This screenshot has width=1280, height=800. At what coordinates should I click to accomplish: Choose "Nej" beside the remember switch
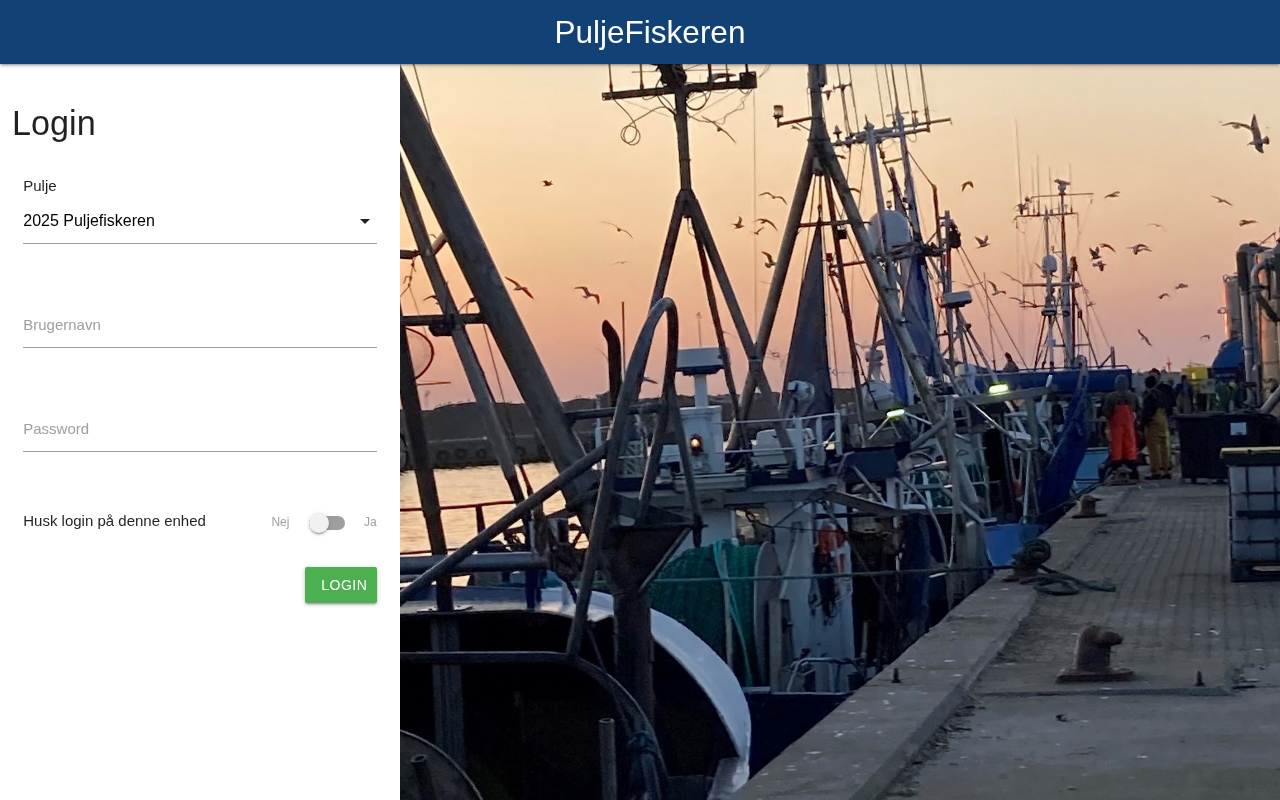pyautogui.click(x=280, y=522)
